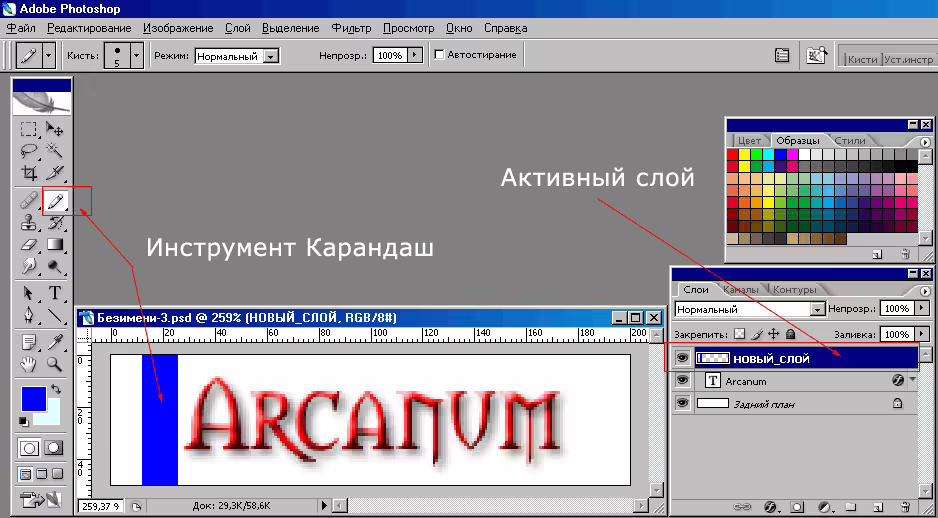
Task: Select the Eyedropper tool
Action: (55, 342)
